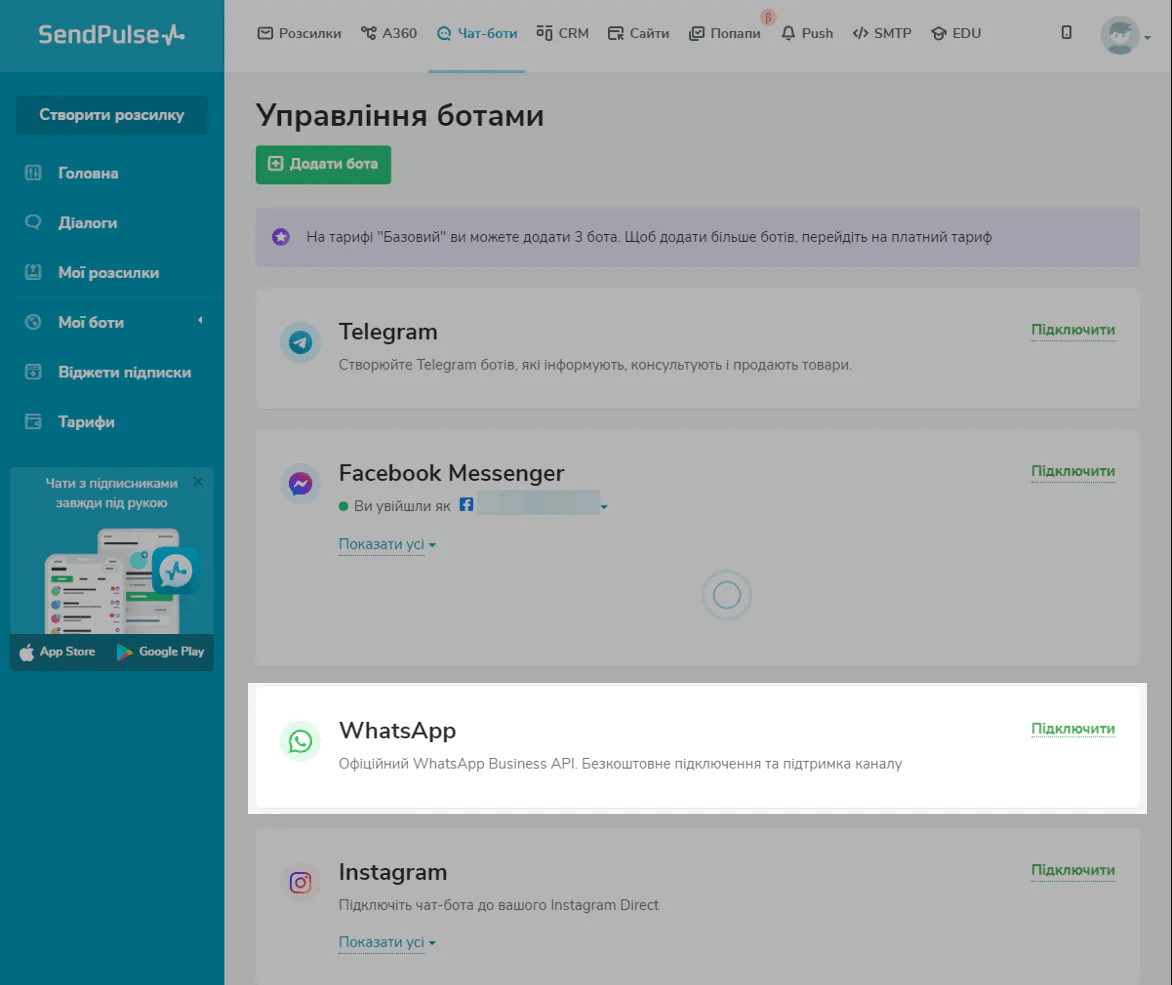Click the 'Додати бота' button
Viewport: 1172px width, 985px height.
323,164
